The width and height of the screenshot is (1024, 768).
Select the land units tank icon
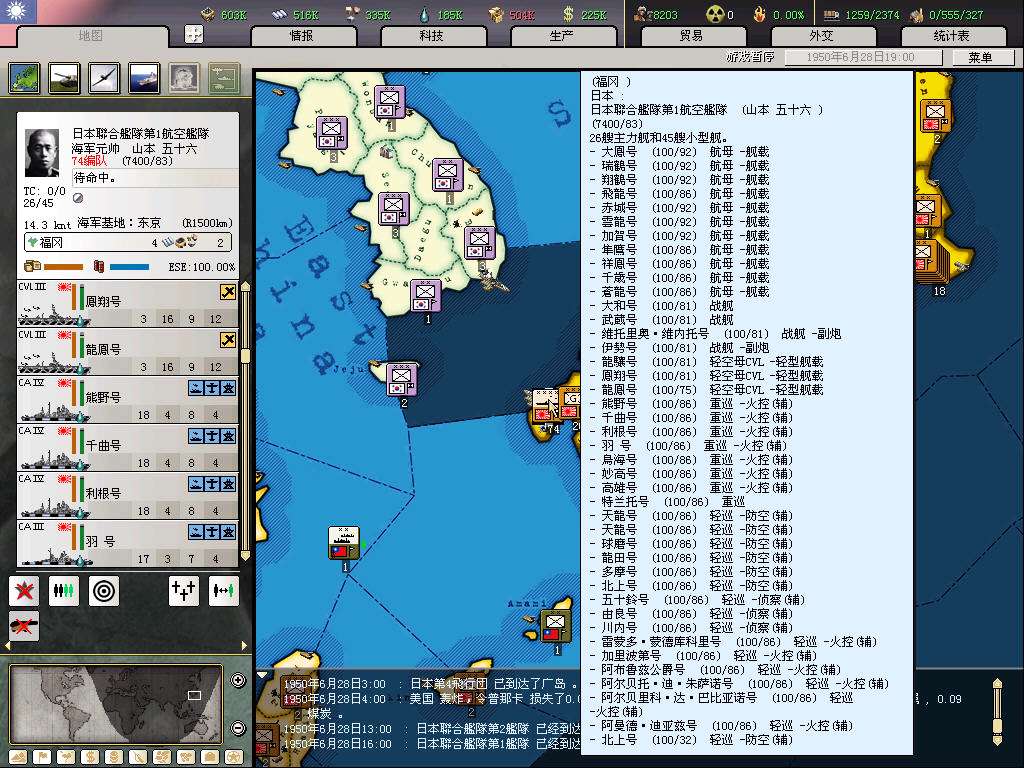[64, 77]
